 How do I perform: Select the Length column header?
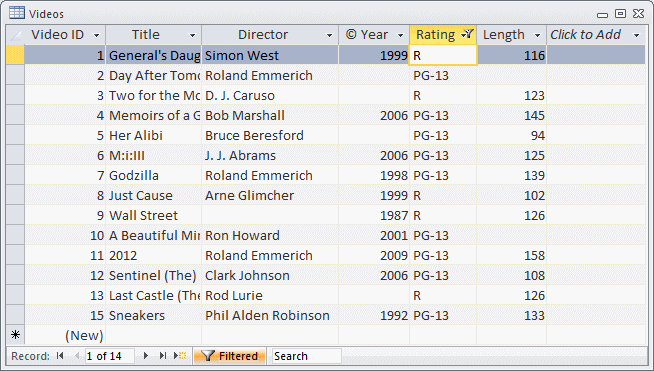tap(512, 35)
